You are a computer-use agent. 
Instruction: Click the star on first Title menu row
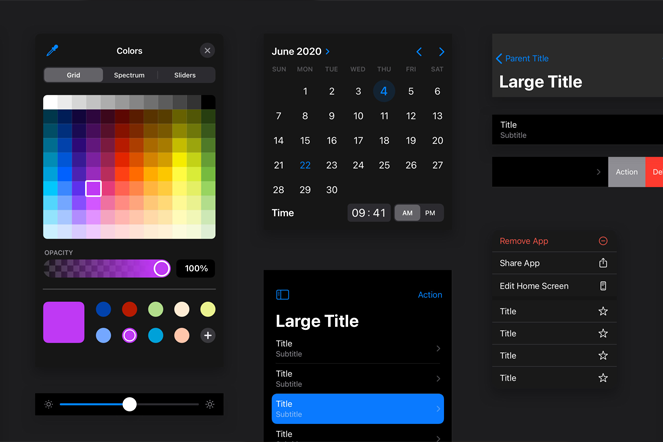[x=603, y=311]
